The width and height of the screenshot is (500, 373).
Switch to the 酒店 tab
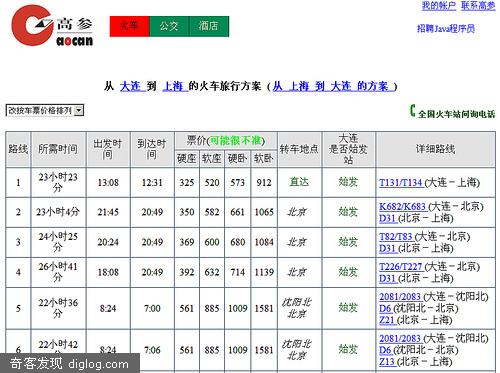coord(209,26)
